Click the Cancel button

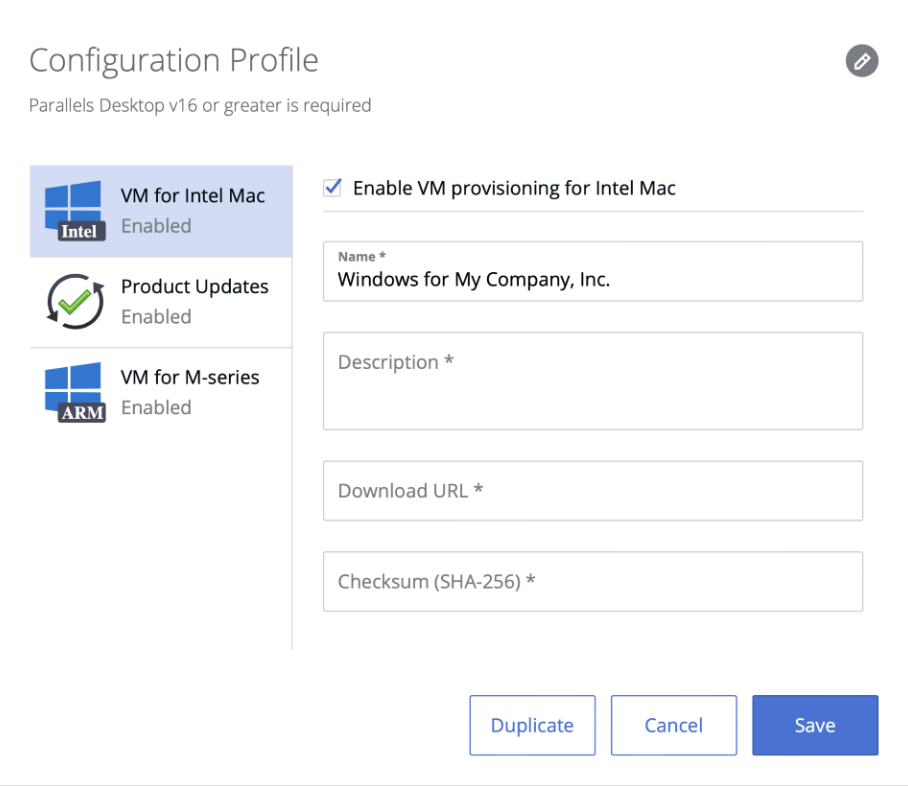pyautogui.click(x=673, y=725)
